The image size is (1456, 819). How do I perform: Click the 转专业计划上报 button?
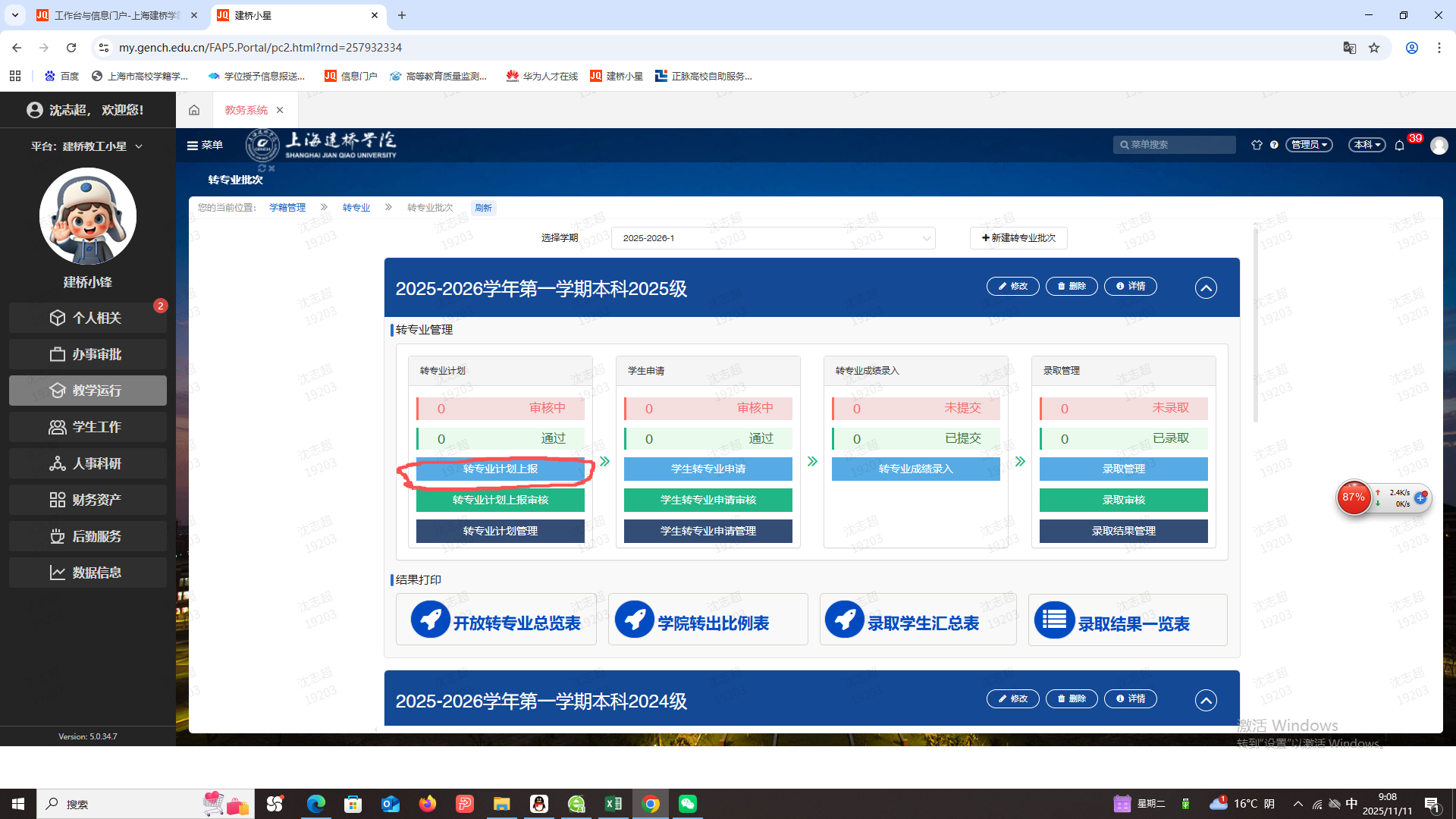[x=500, y=469]
